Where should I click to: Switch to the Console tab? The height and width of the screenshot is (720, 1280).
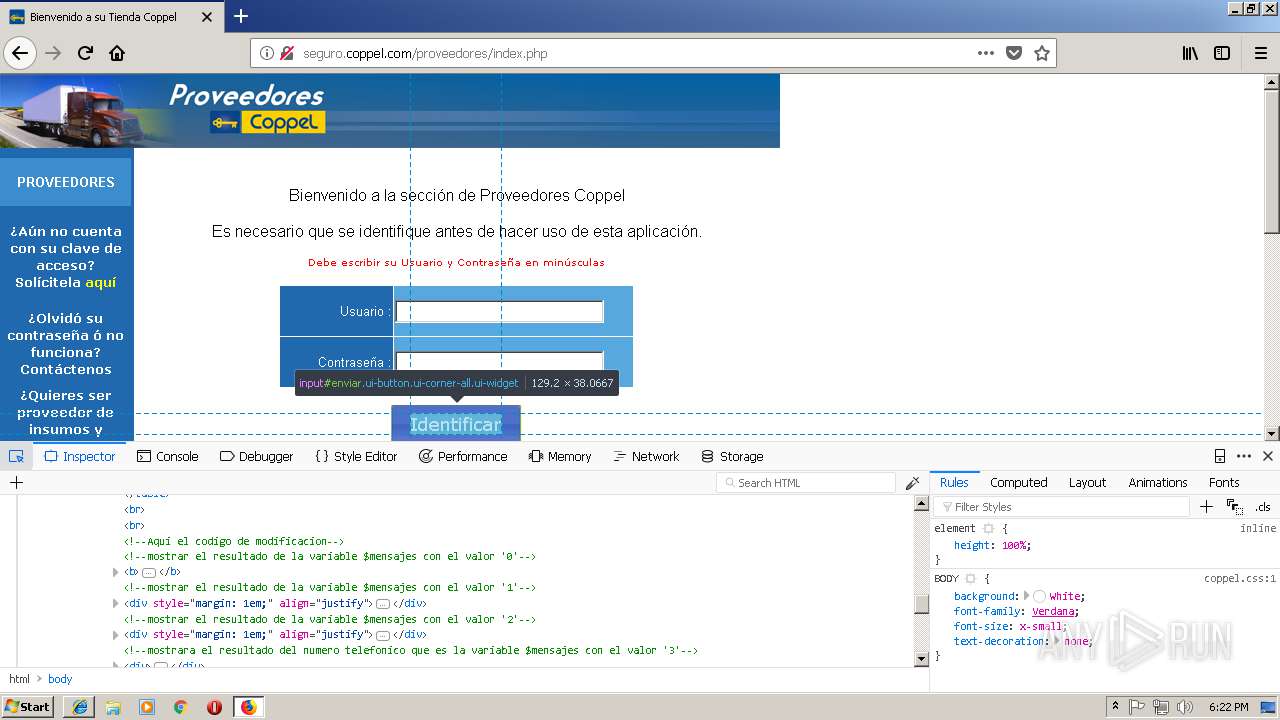[167, 456]
